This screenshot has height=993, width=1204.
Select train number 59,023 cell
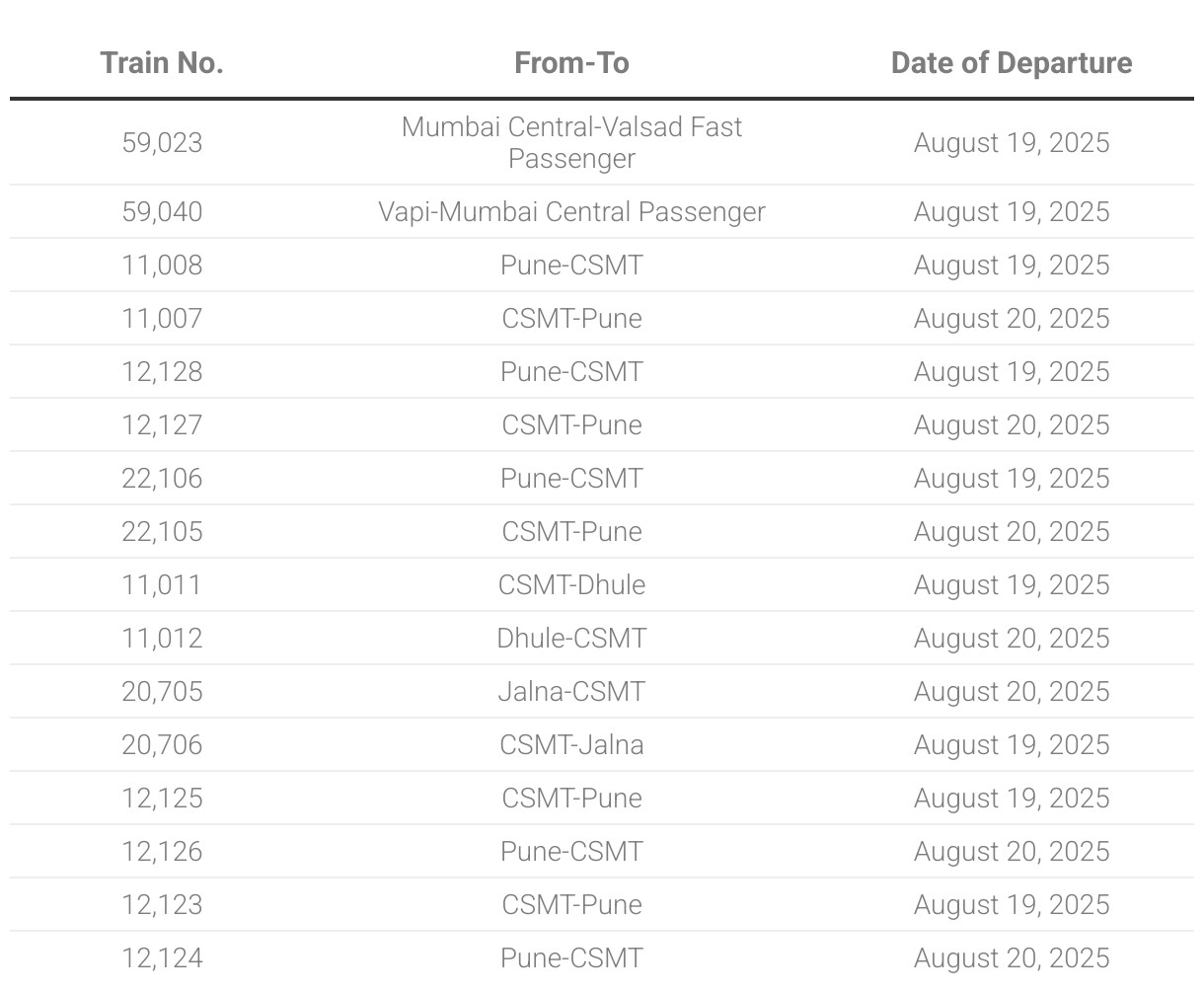coord(162,143)
